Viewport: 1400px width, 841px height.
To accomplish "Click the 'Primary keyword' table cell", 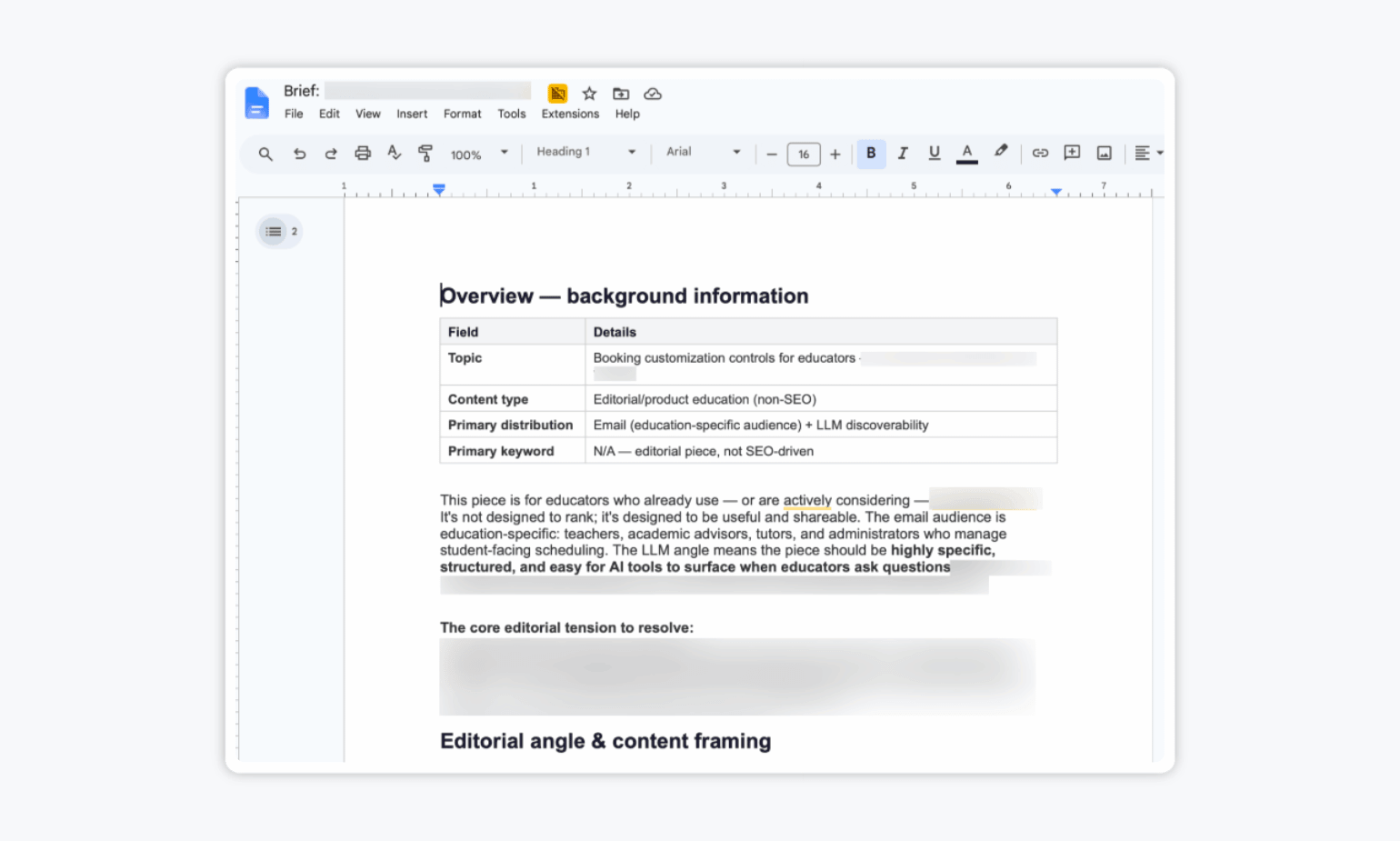I will tap(513, 451).
